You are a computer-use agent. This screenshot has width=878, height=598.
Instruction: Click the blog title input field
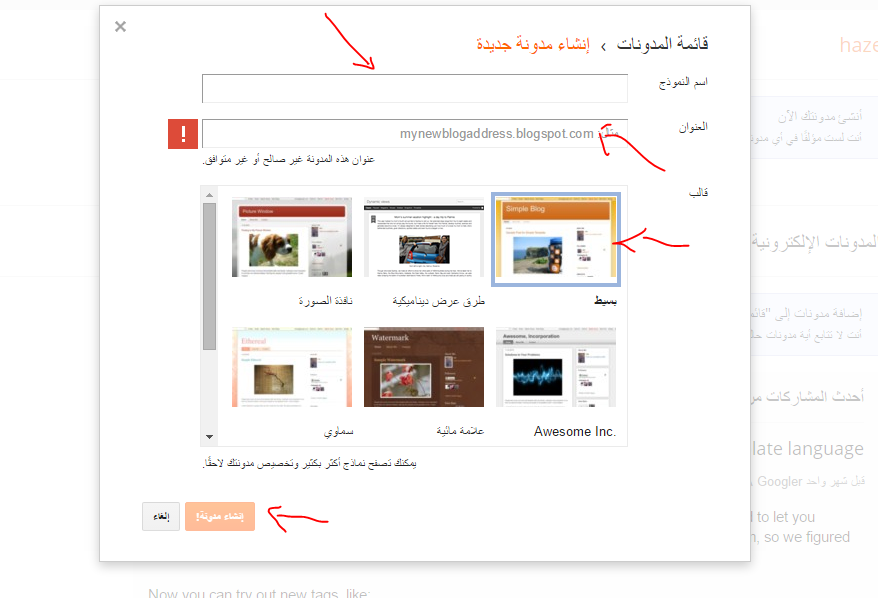[x=414, y=88]
